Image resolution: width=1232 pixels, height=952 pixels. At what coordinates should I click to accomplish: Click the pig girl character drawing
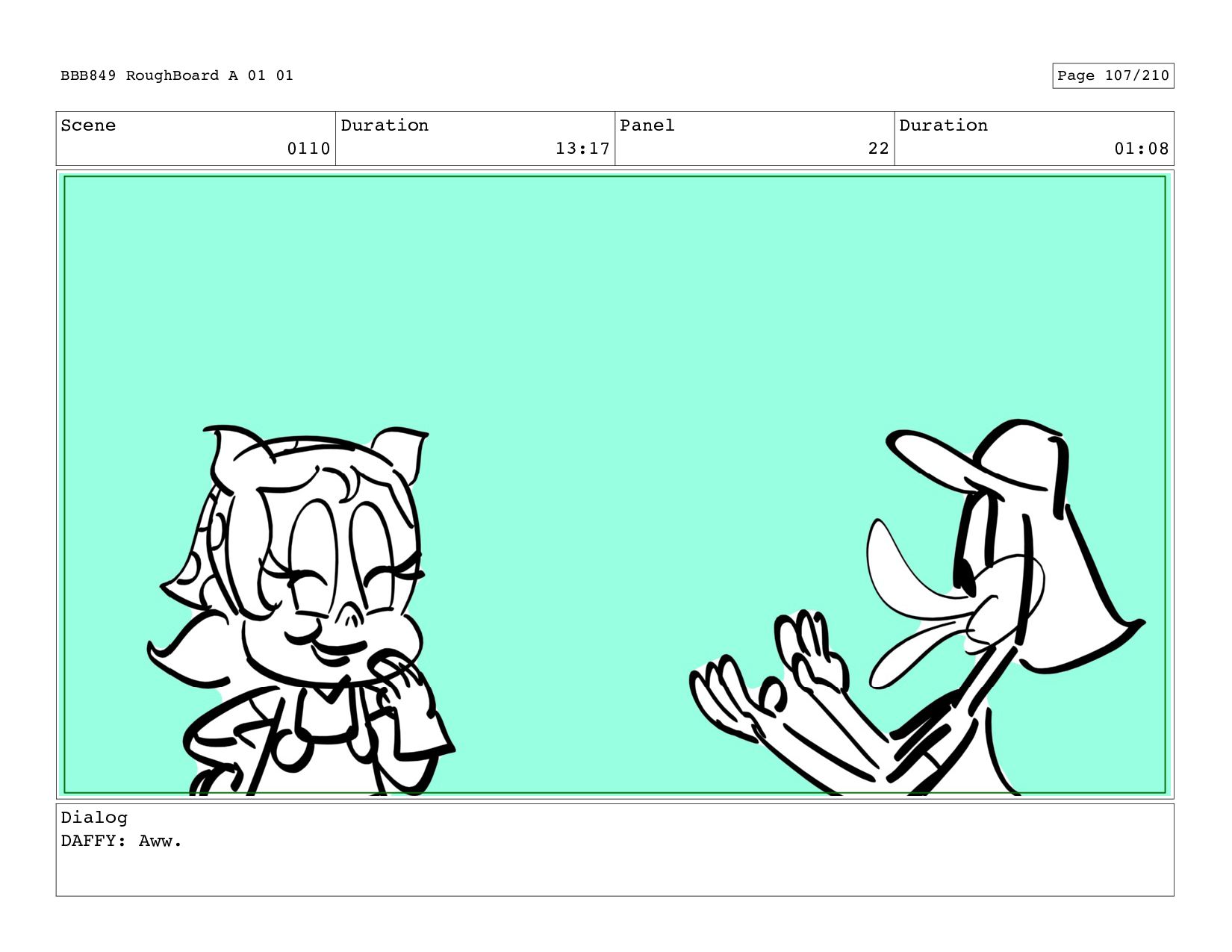pyautogui.click(x=301, y=610)
